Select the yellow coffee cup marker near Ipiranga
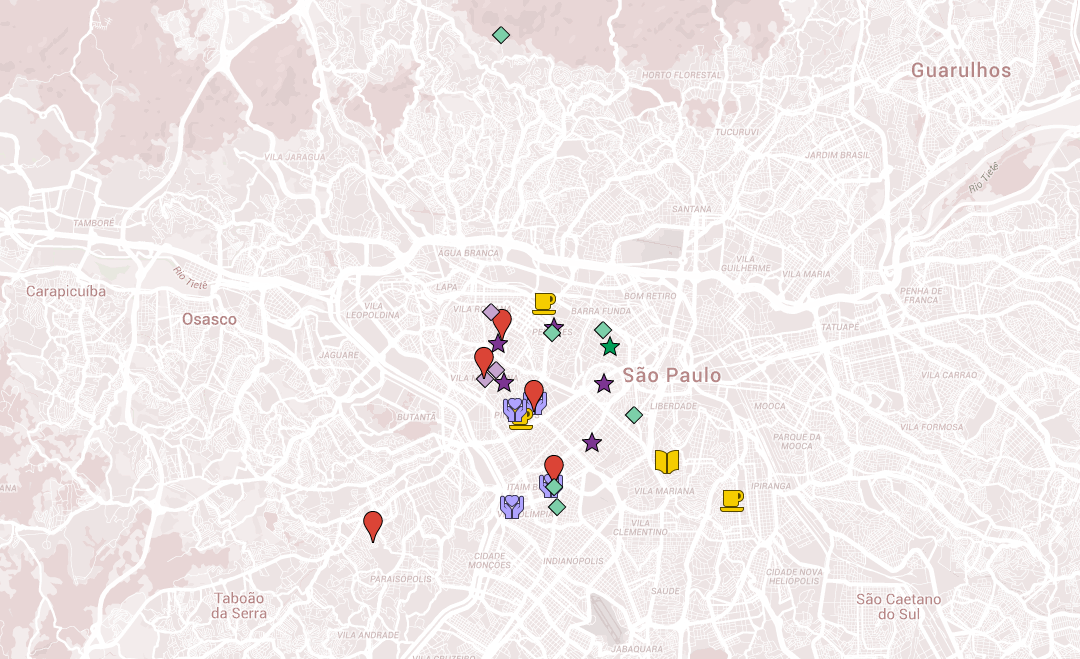1080x659 pixels. [x=732, y=501]
